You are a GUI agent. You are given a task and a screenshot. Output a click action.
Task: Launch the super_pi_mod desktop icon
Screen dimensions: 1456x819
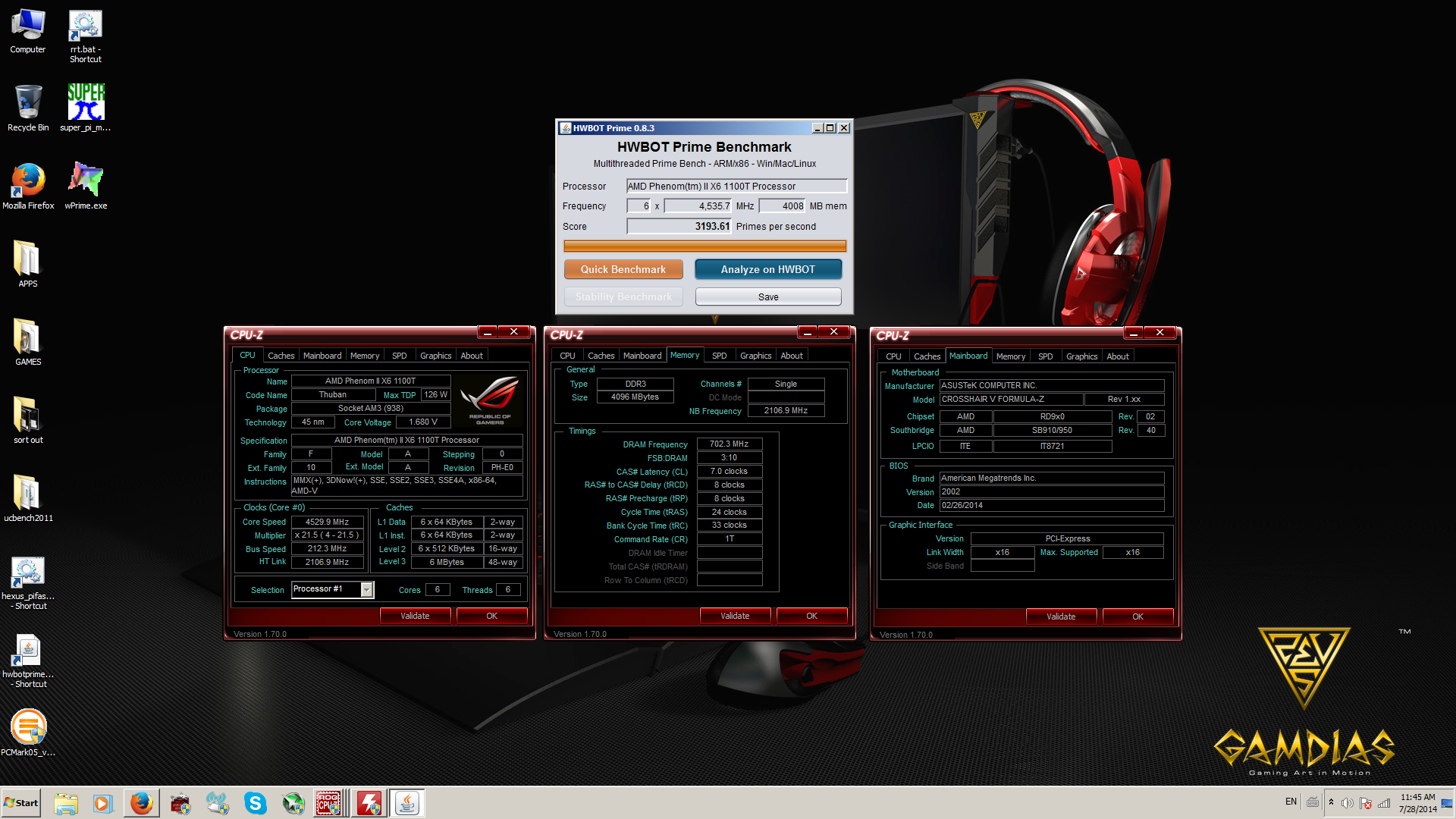tap(86, 108)
